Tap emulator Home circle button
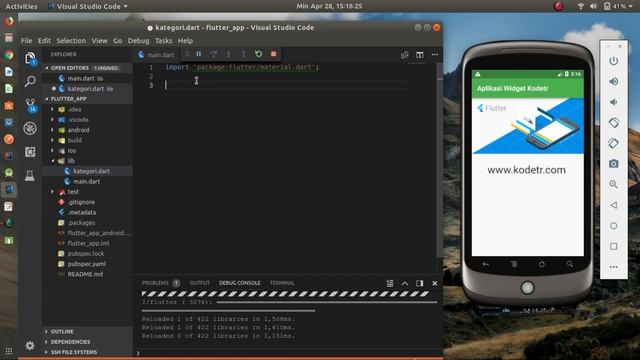The height and width of the screenshot is (360, 640). (613, 226)
